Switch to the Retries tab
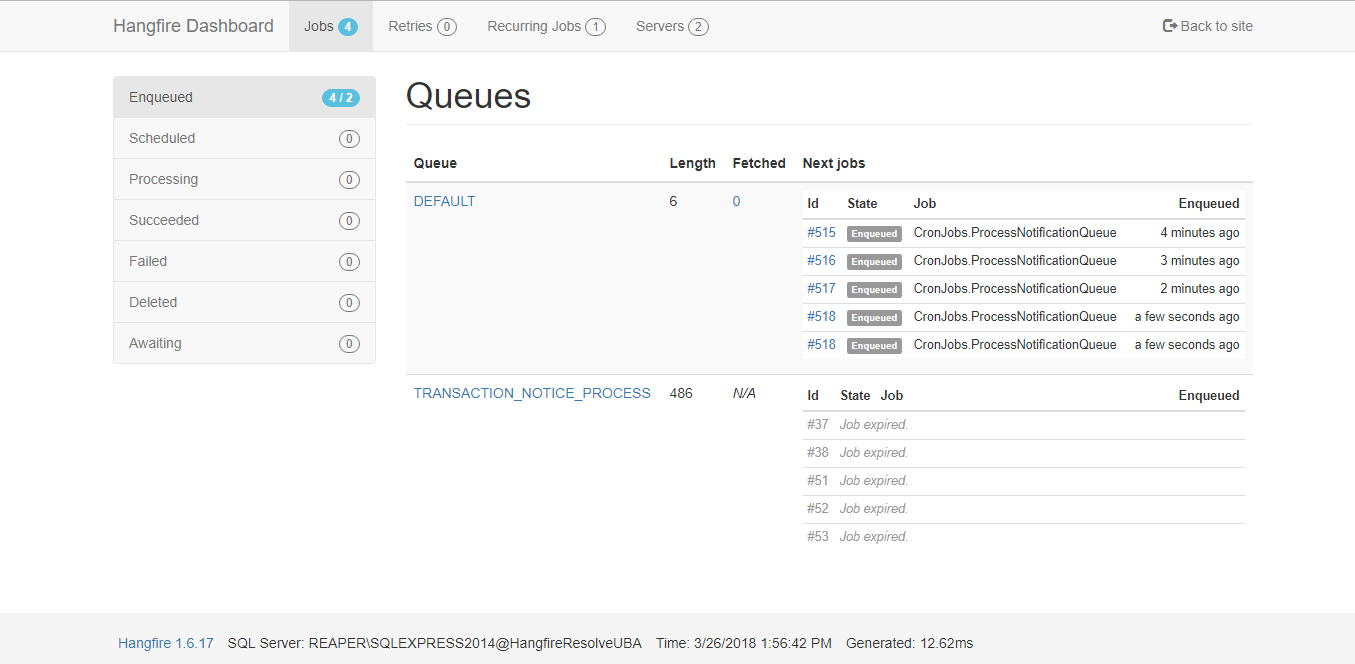This screenshot has height=664, width=1355. 413,26
